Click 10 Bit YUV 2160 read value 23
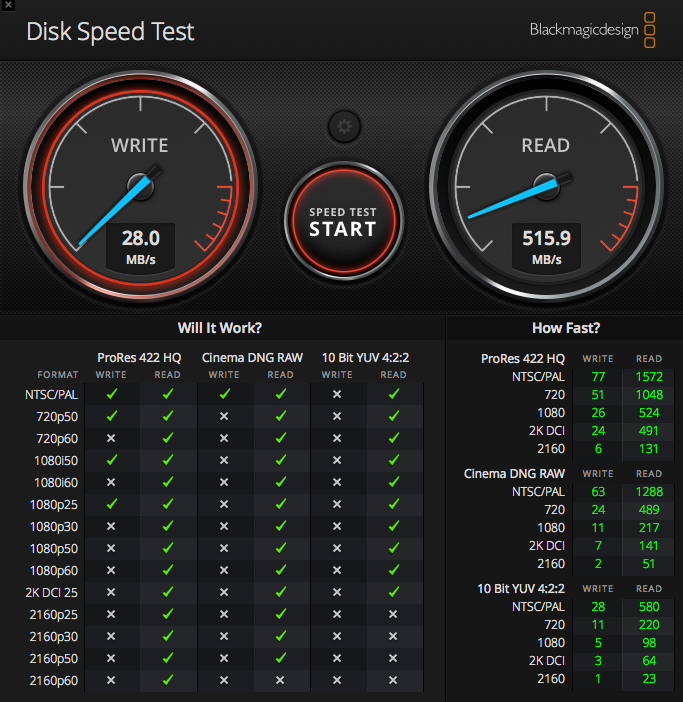 [649, 679]
